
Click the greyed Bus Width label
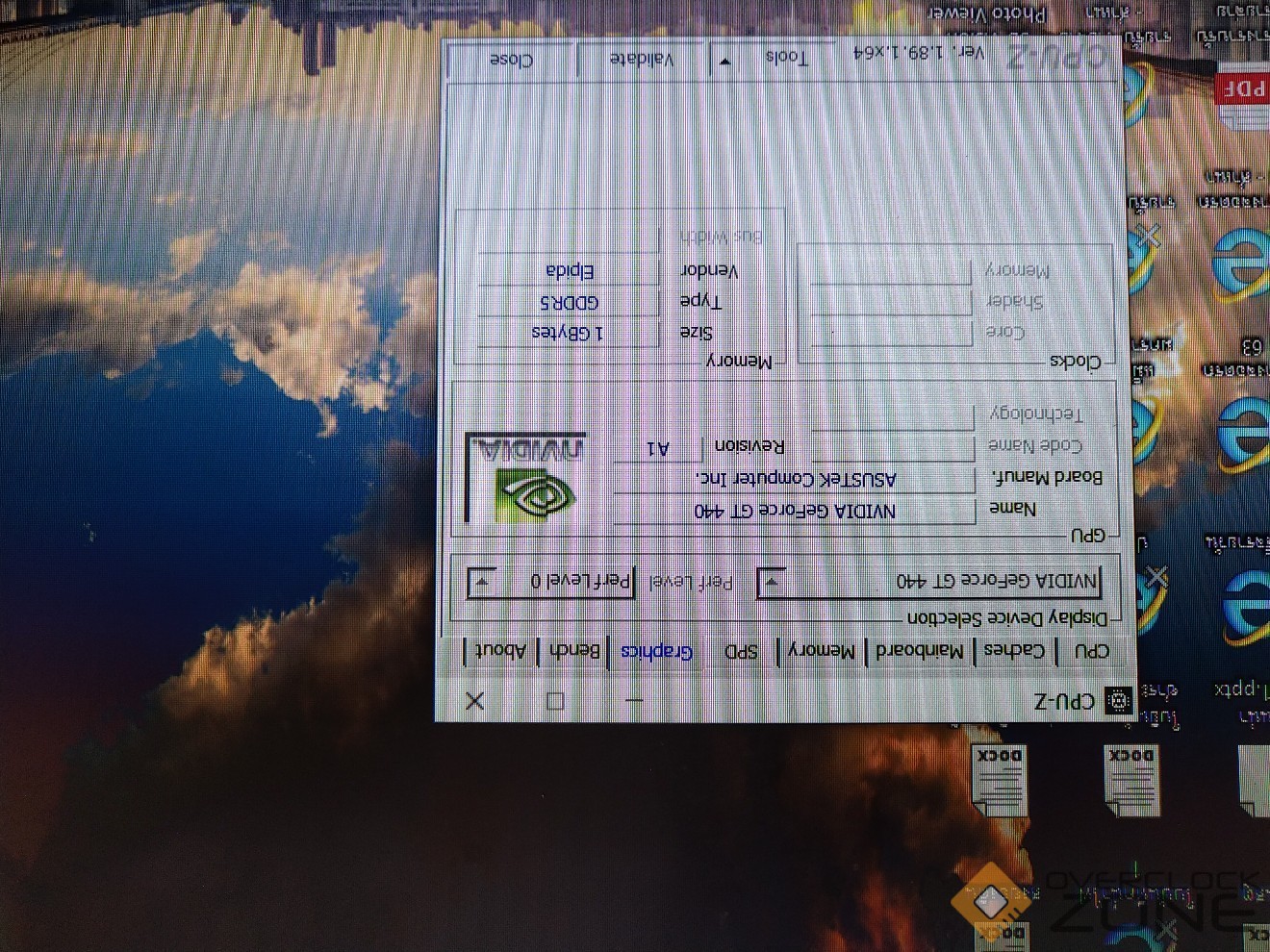pyautogui.click(x=721, y=237)
